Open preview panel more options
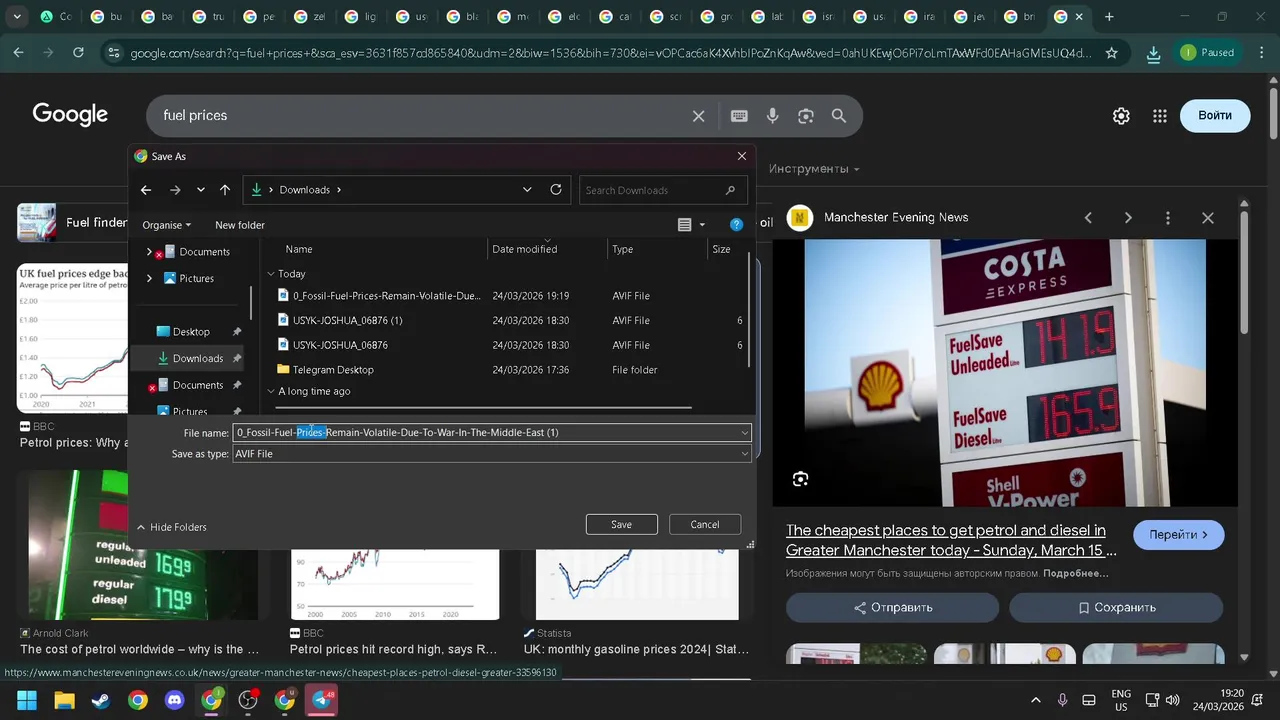The height and width of the screenshot is (720, 1280). click(1168, 218)
